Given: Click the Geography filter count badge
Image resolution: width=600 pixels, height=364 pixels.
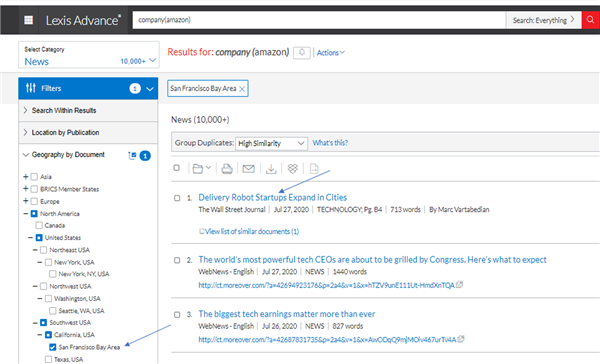Looking at the screenshot, I should [x=145, y=156].
